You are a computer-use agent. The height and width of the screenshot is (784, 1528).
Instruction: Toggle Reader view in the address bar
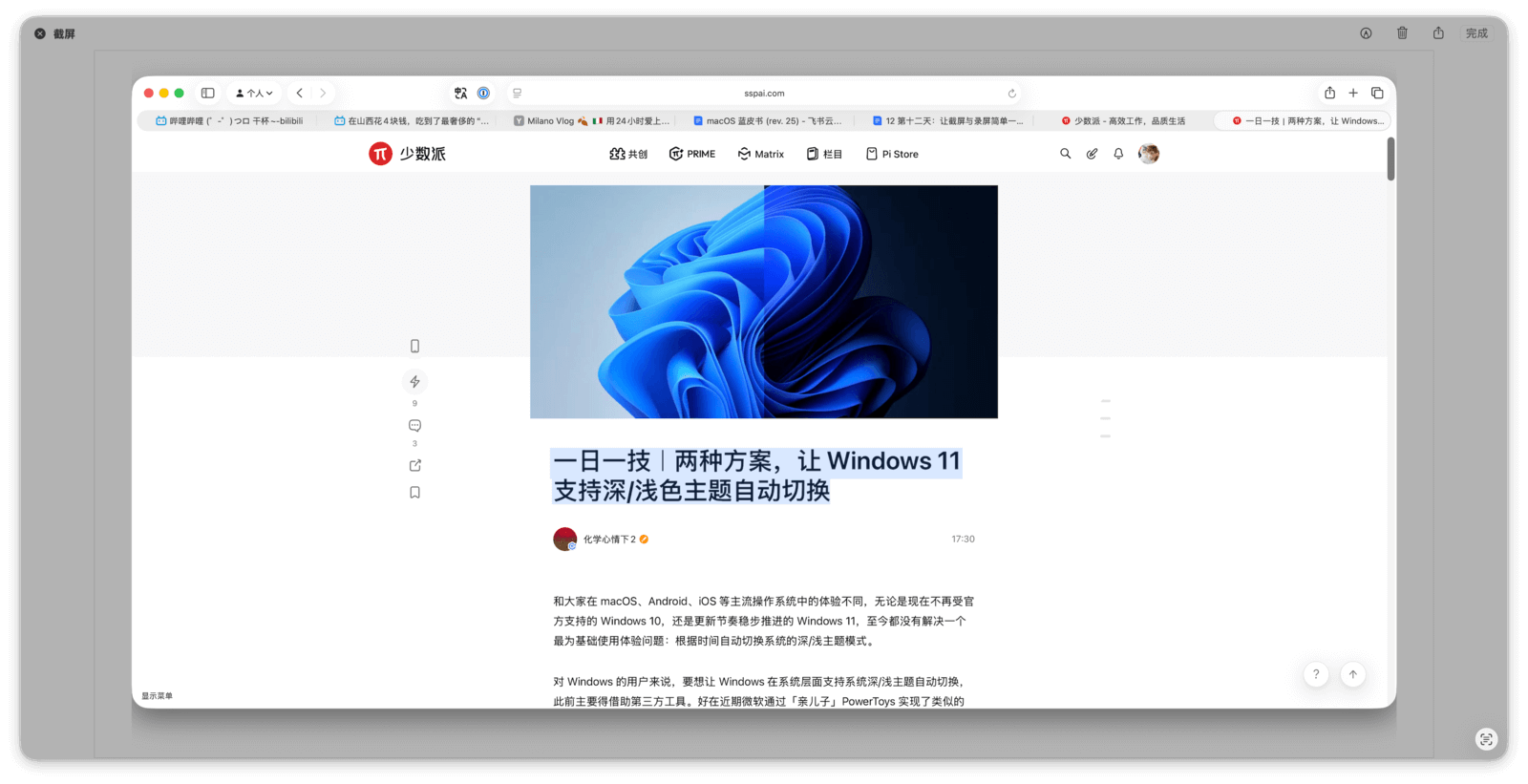[x=517, y=94]
